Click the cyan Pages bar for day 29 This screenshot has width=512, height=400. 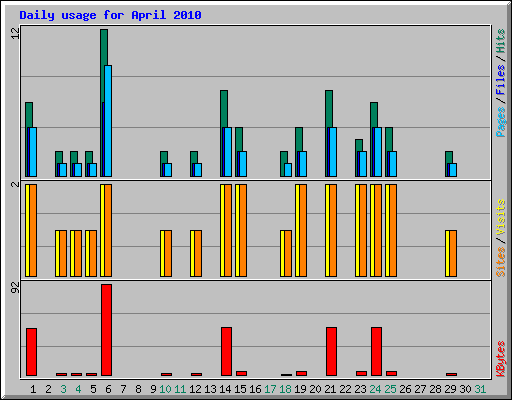point(453,170)
